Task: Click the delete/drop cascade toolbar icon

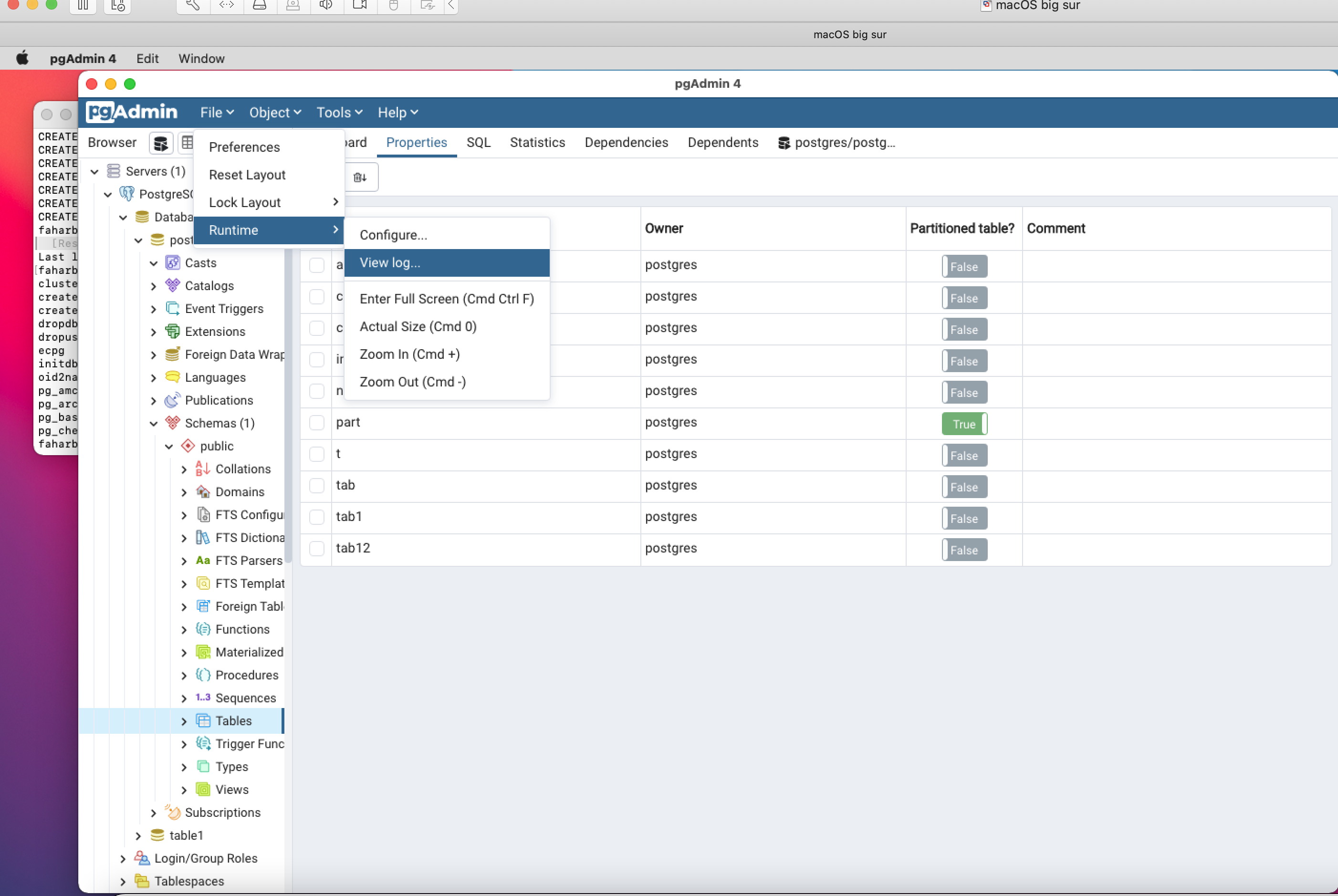Action: 359,177
